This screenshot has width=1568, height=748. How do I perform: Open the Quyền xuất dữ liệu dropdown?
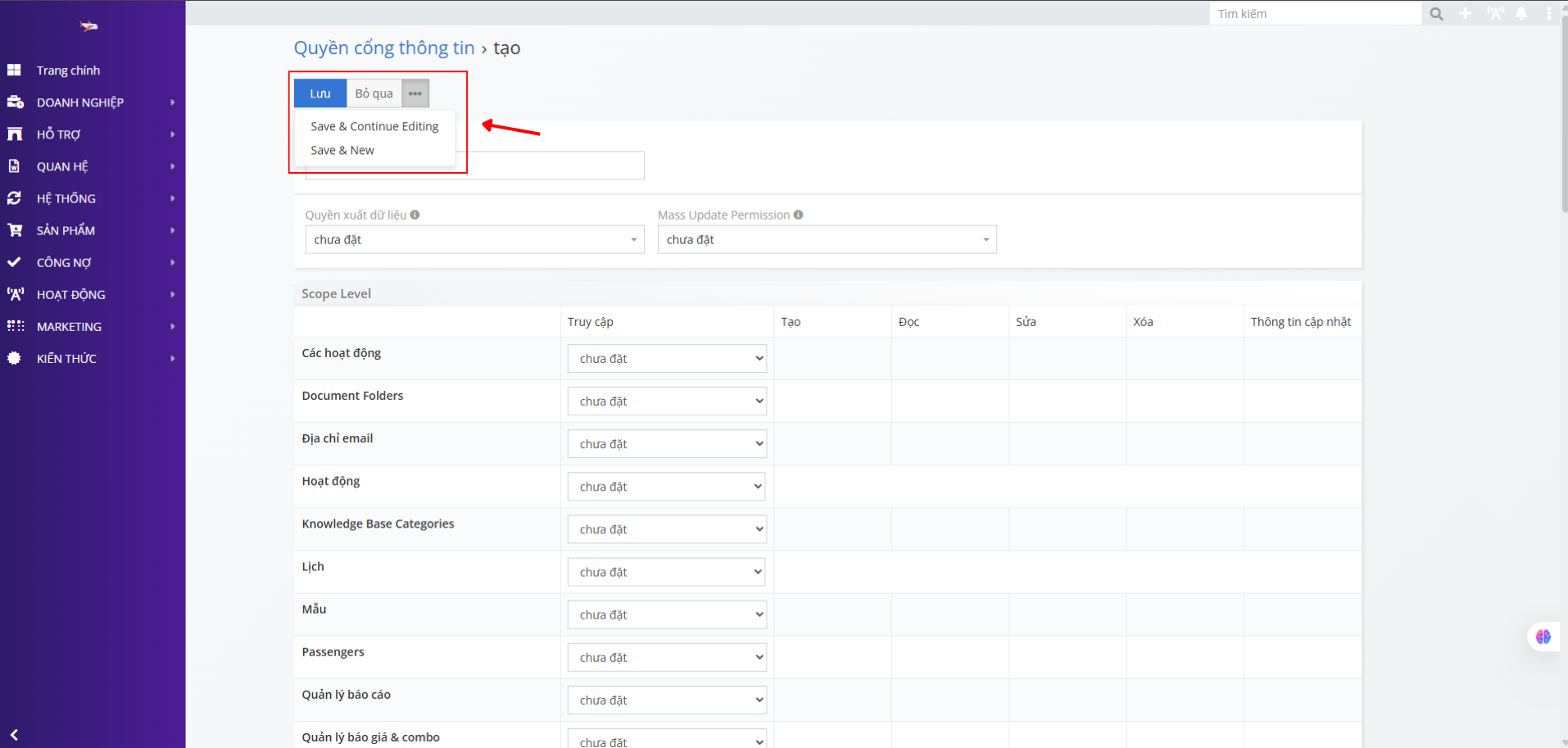click(x=474, y=239)
